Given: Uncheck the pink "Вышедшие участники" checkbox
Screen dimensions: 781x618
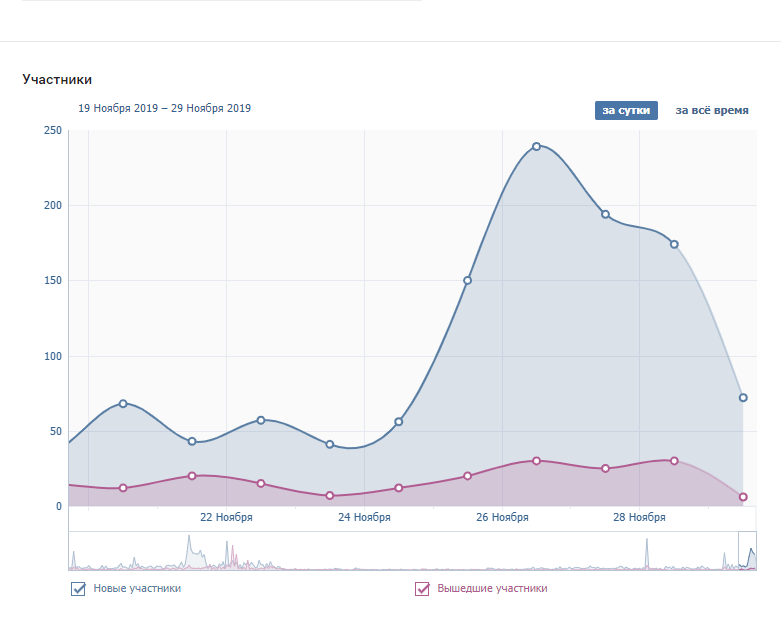Looking at the screenshot, I should tap(422, 589).
